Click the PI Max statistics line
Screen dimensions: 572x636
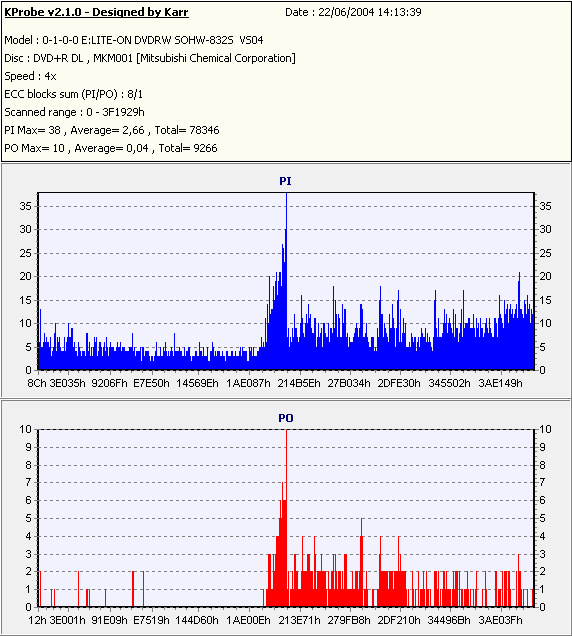coord(112,130)
